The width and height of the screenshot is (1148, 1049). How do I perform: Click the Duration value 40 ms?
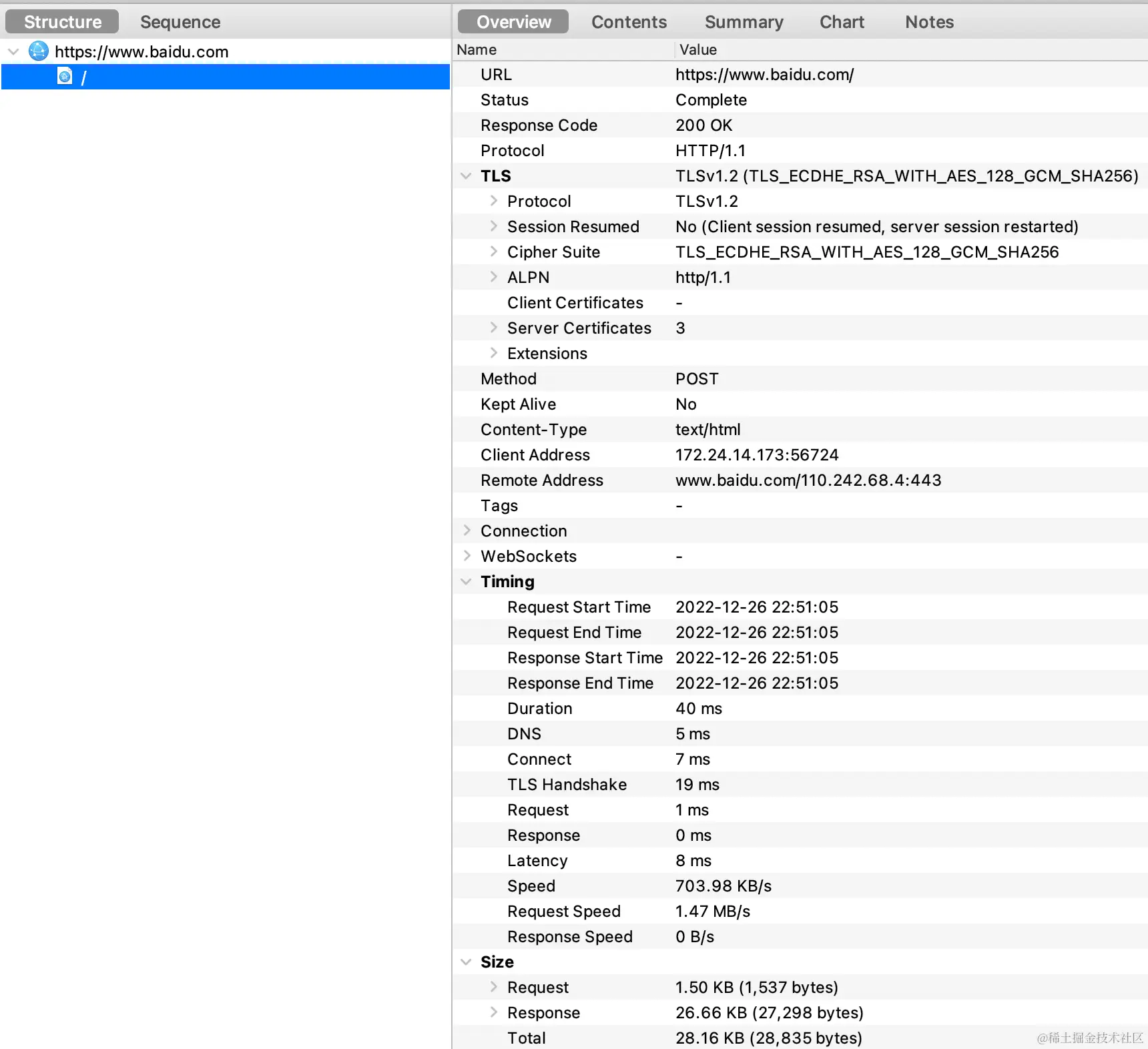699,709
